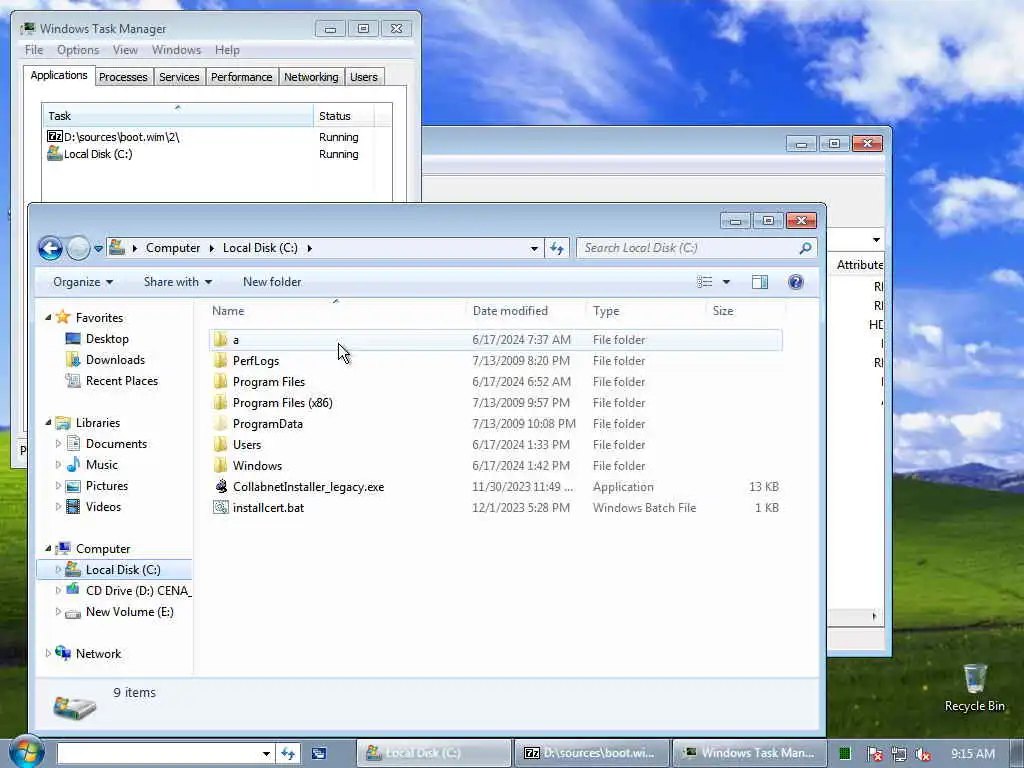This screenshot has height=768, width=1024.
Task: Sort tasks by Status column
Action: 344,116
